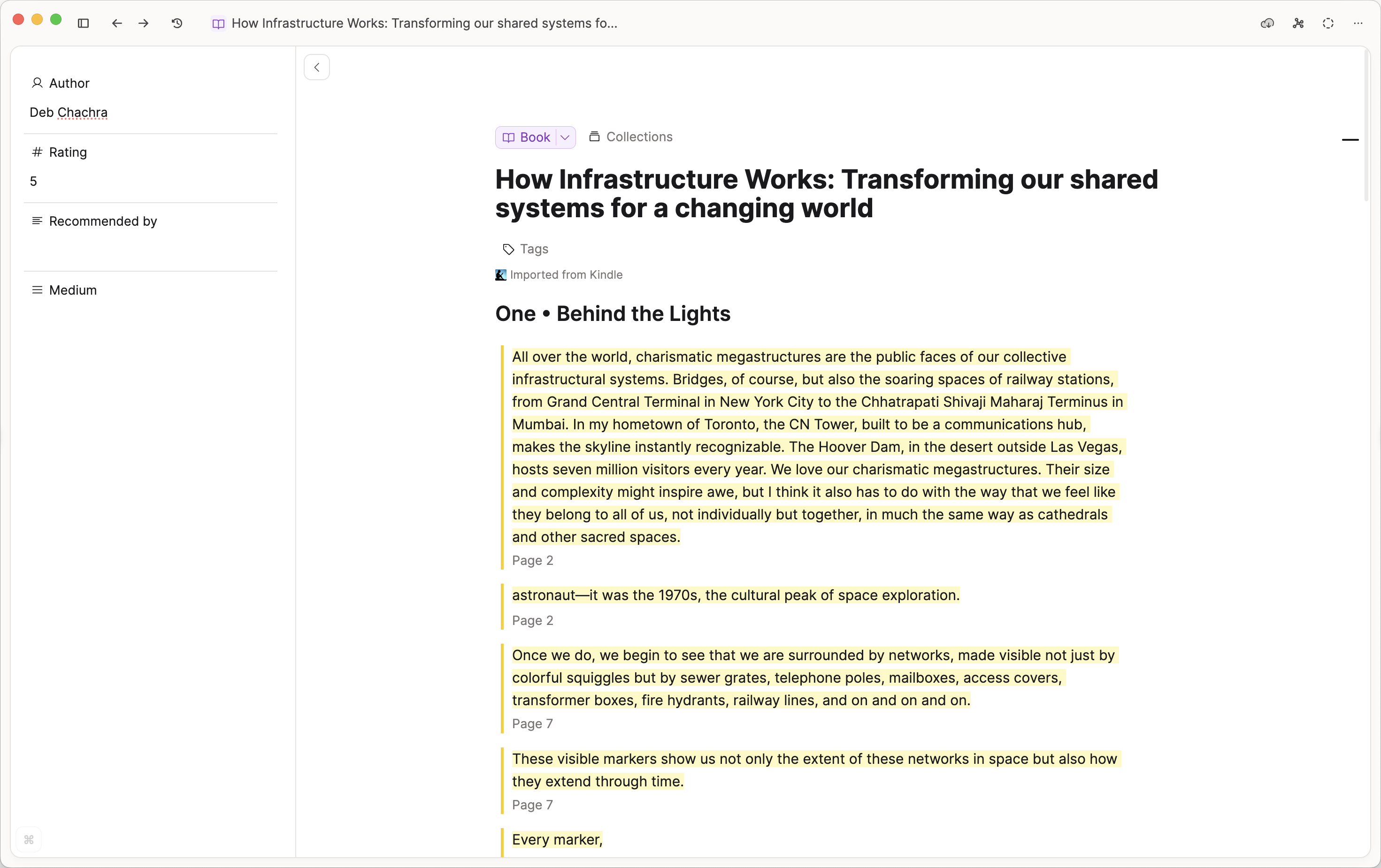Enable focus mode via the dashed circle icon
The image size is (1381, 868).
click(x=1327, y=23)
